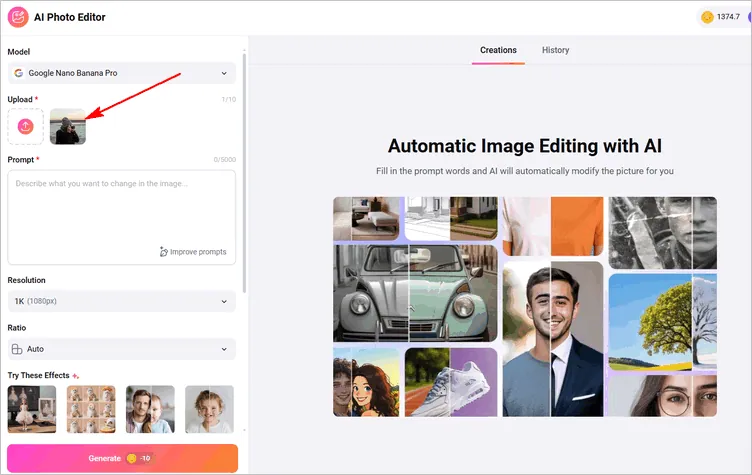This screenshot has height=475, width=752.
Task: Click the upload arrow icon button
Action: [x=25, y=126]
